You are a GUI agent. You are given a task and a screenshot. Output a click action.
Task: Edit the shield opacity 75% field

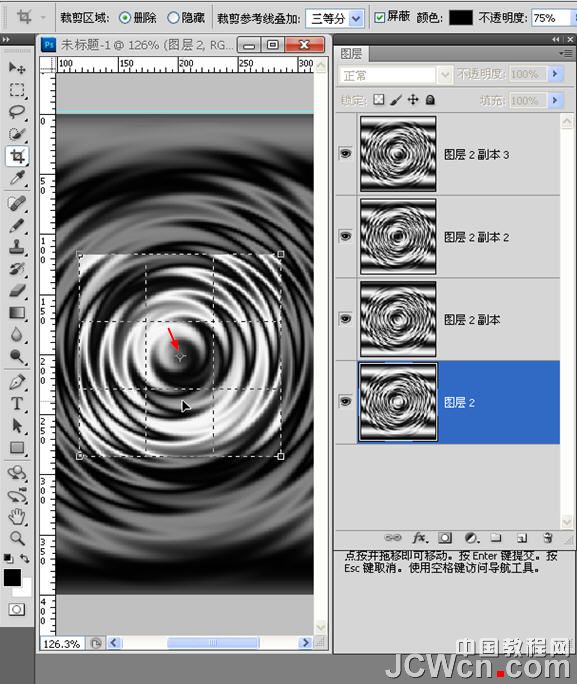pyautogui.click(x=550, y=18)
